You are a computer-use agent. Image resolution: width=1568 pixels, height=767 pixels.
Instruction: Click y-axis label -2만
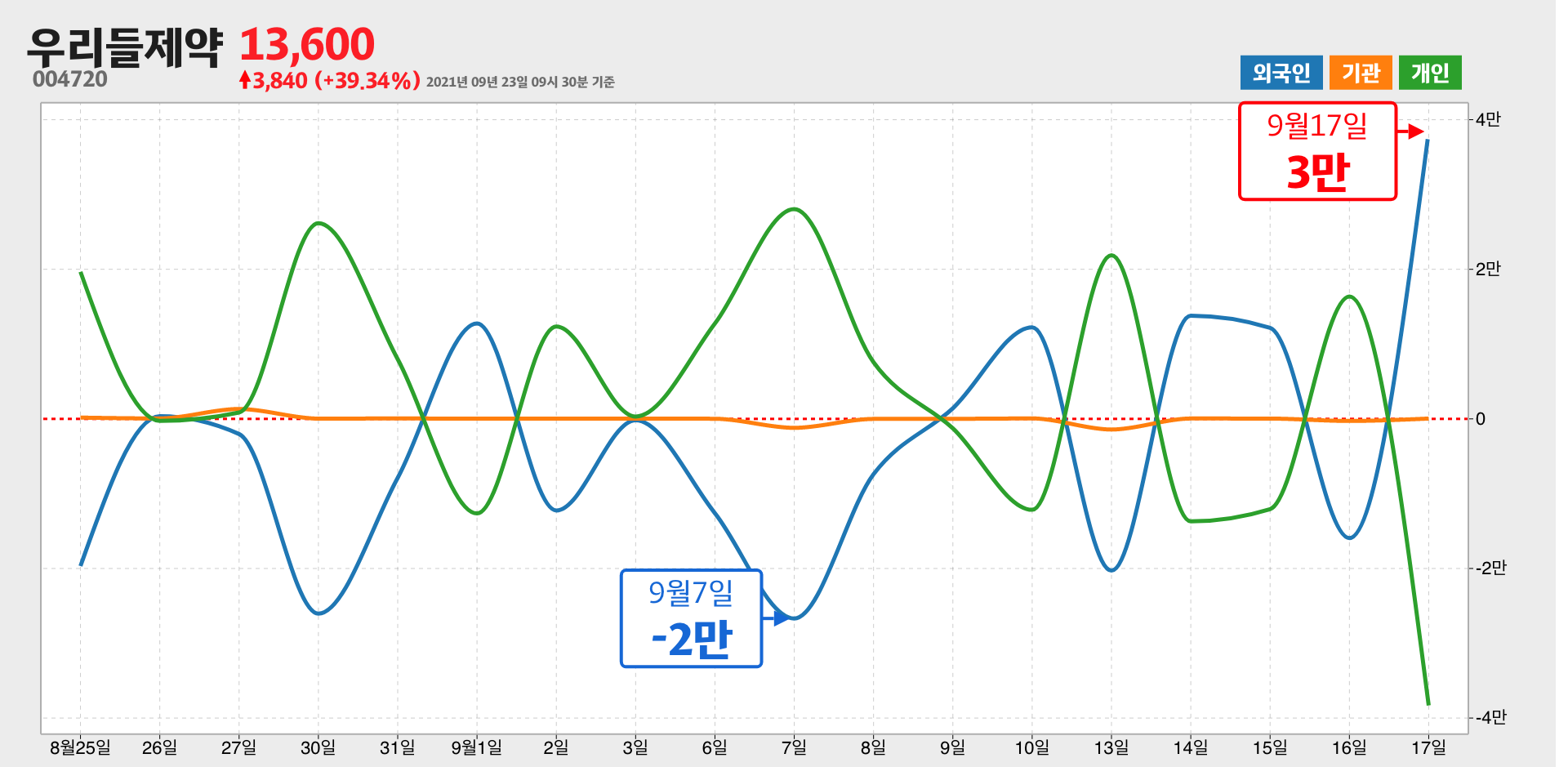click(x=1491, y=569)
